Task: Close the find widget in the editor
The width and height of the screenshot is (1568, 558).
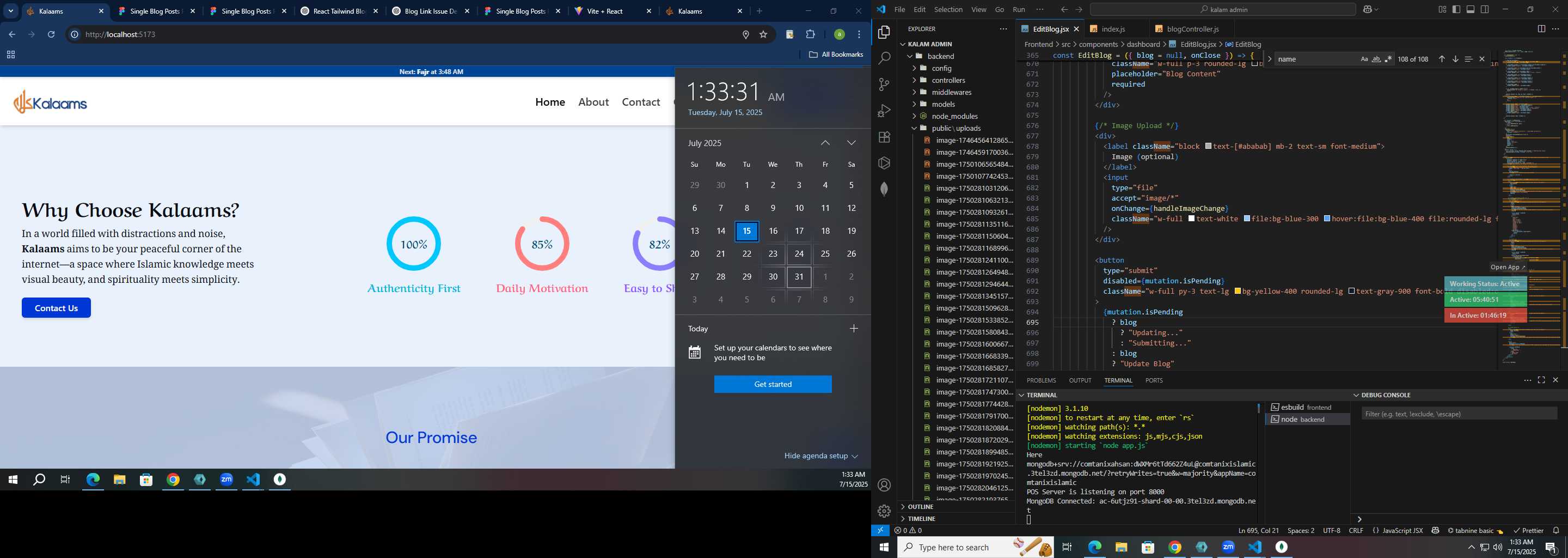Action: click(x=1482, y=59)
